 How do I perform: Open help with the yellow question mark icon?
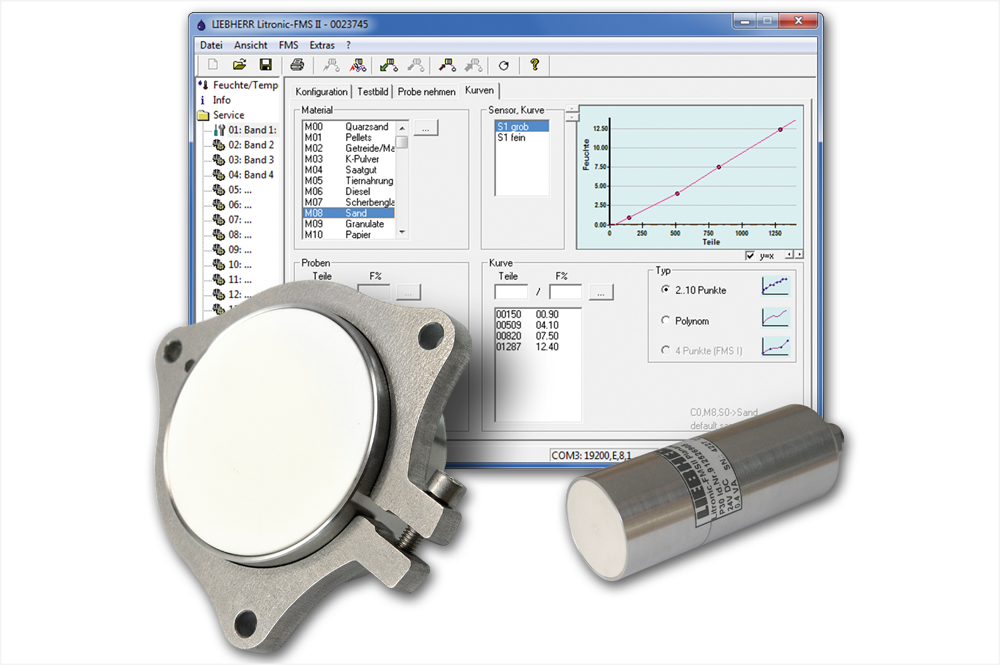point(534,64)
